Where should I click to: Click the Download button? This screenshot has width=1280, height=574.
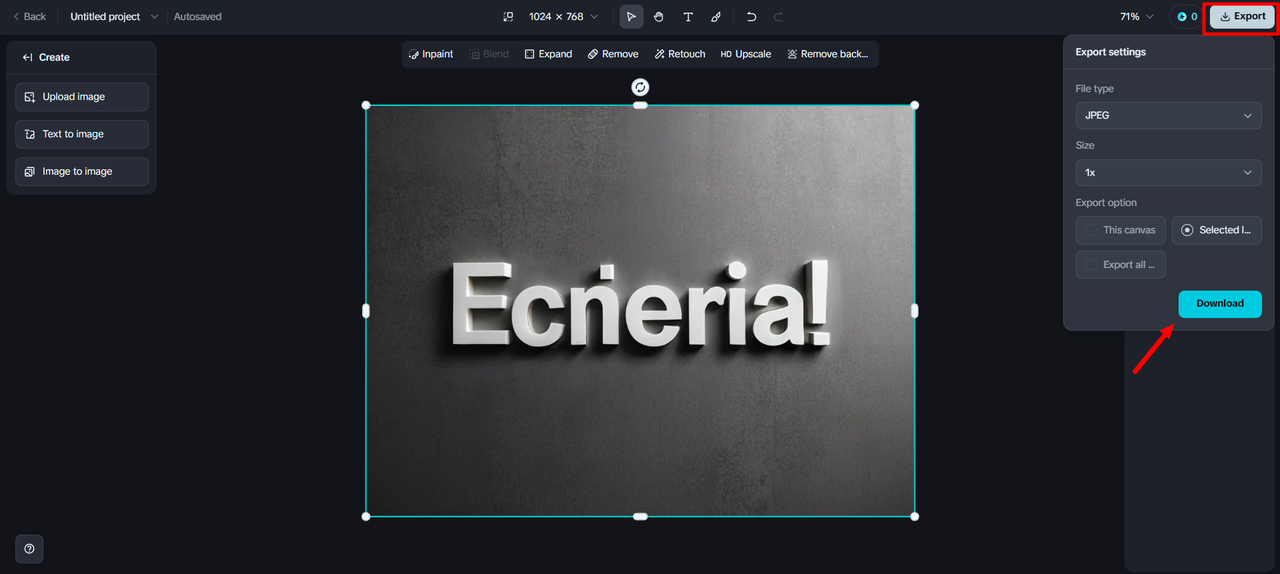tap(1220, 304)
